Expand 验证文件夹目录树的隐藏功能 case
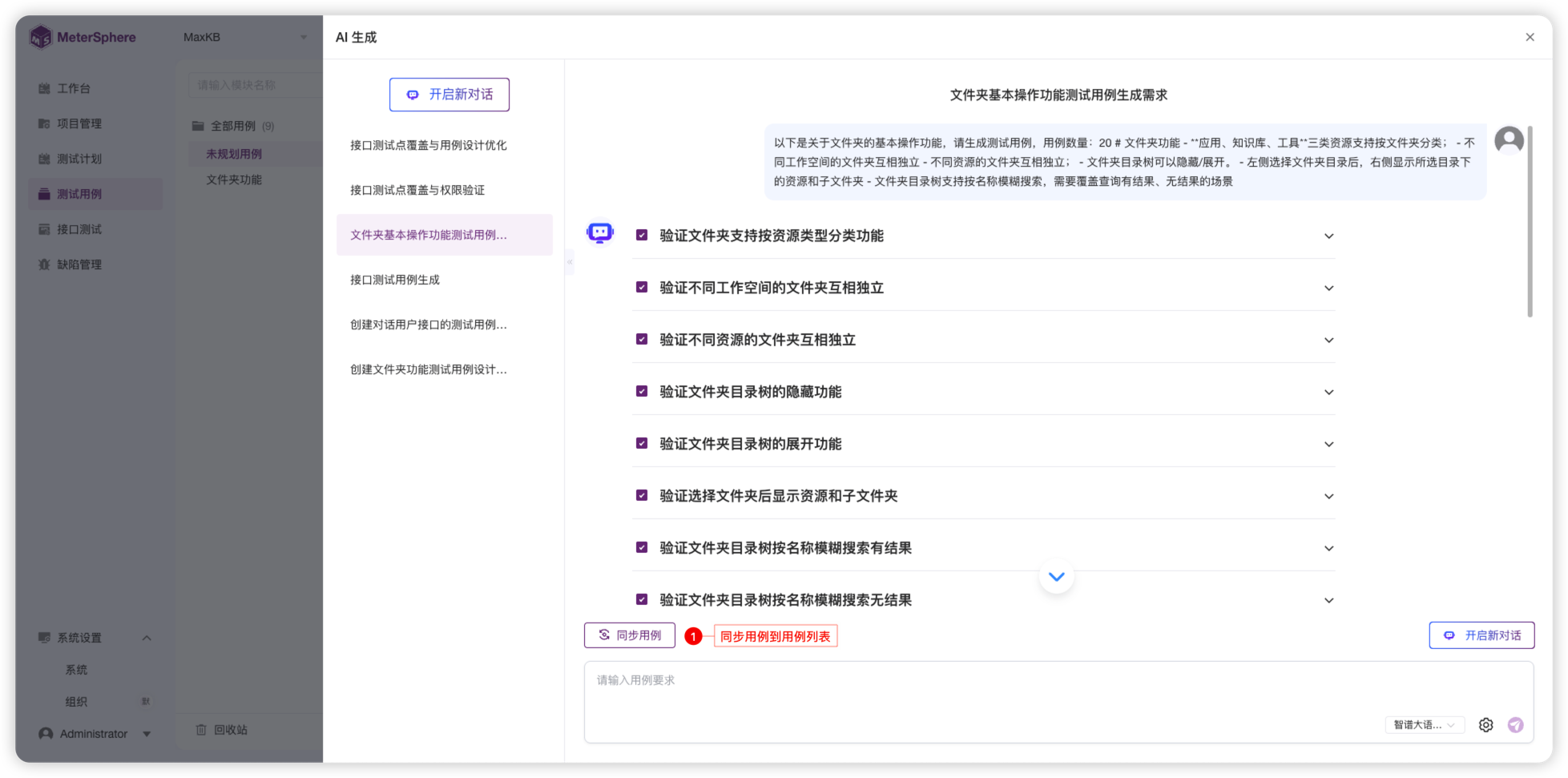The image size is (1568, 778). tap(1328, 393)
